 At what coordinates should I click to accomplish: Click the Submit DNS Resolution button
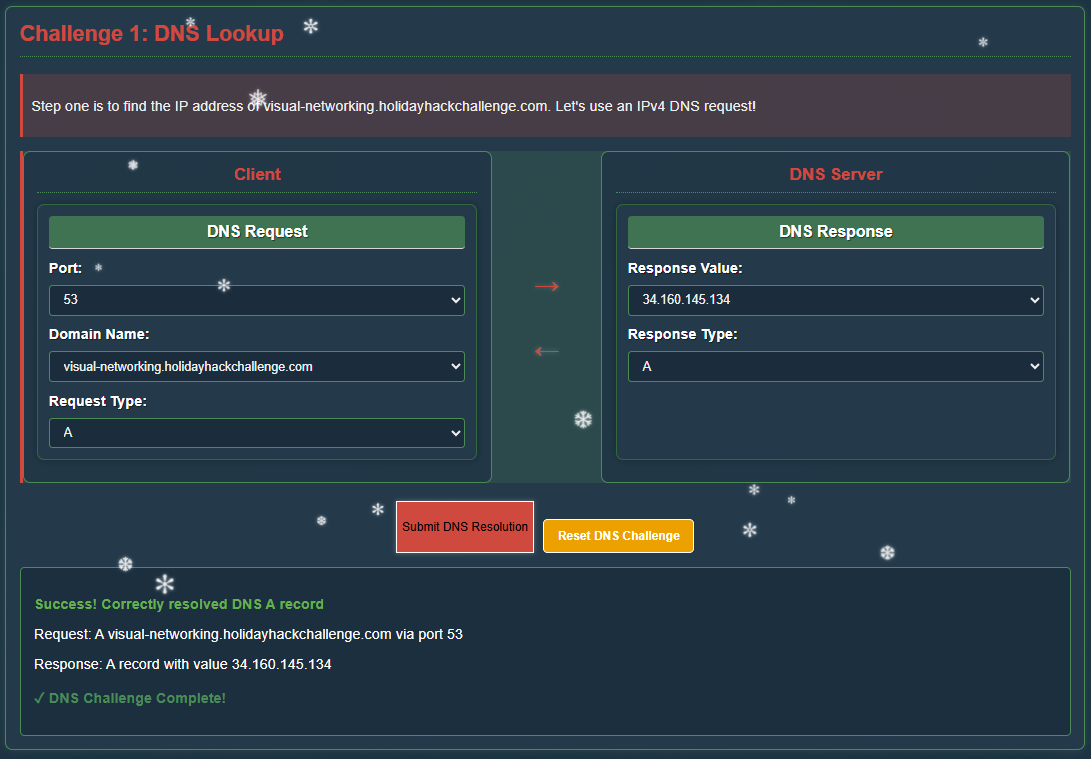[465, 527]
